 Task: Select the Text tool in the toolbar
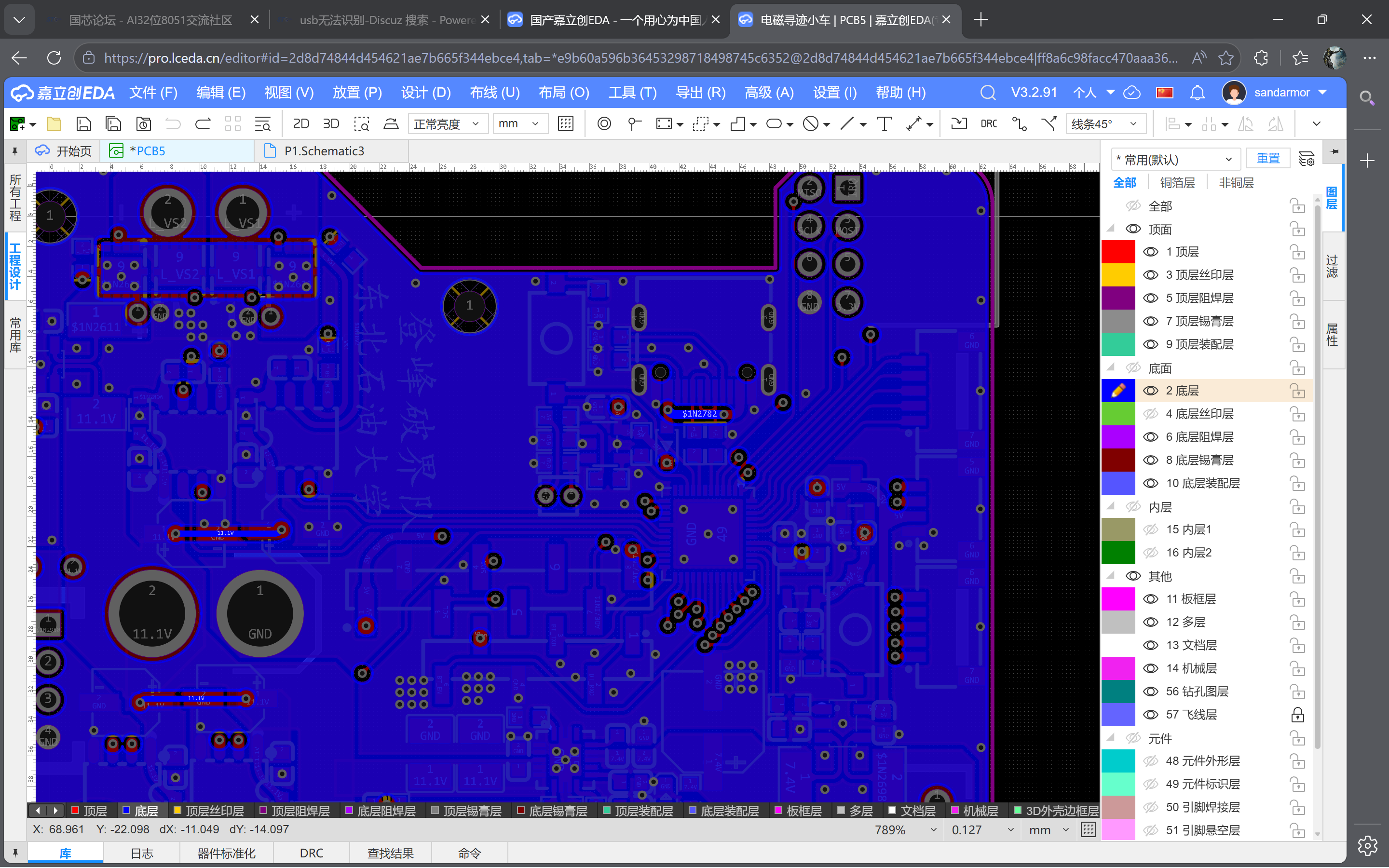point(884,123)
